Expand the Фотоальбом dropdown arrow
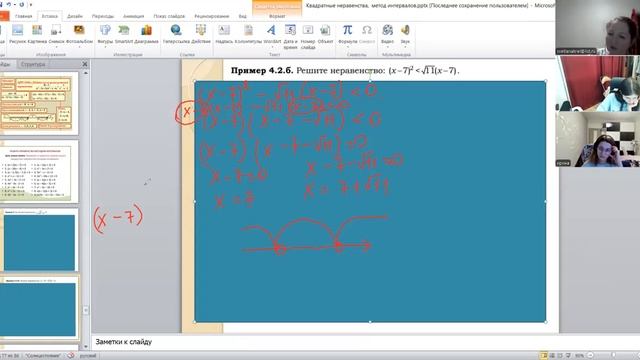The image size is (640, 360). tap(79, 47)
